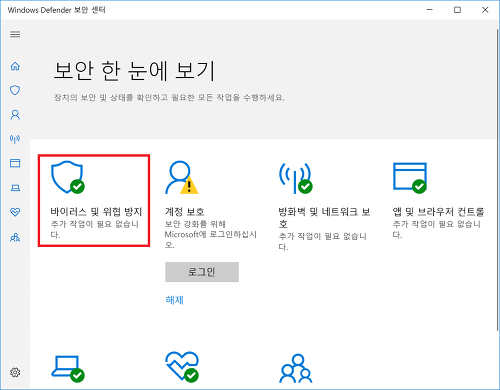Open device security laptop icon in sidebar
The height and width of the screenshot is (390, 500).
(15, 188)
